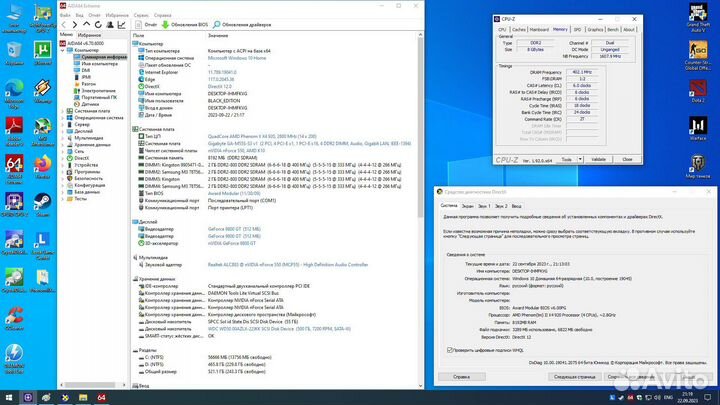Click the Validate button in CPU-Z
720x405 pixels.
coord(598,159)
